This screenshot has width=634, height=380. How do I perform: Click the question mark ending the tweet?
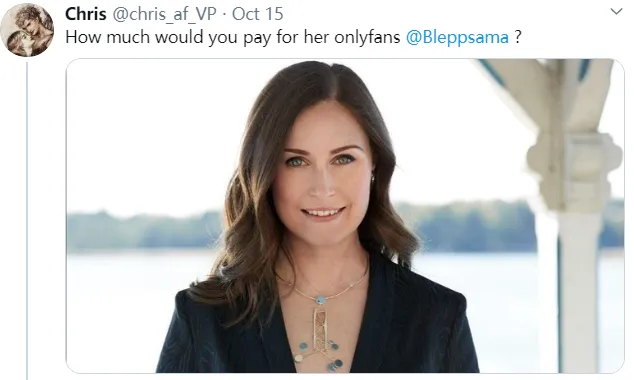click(x=518, y=37)
